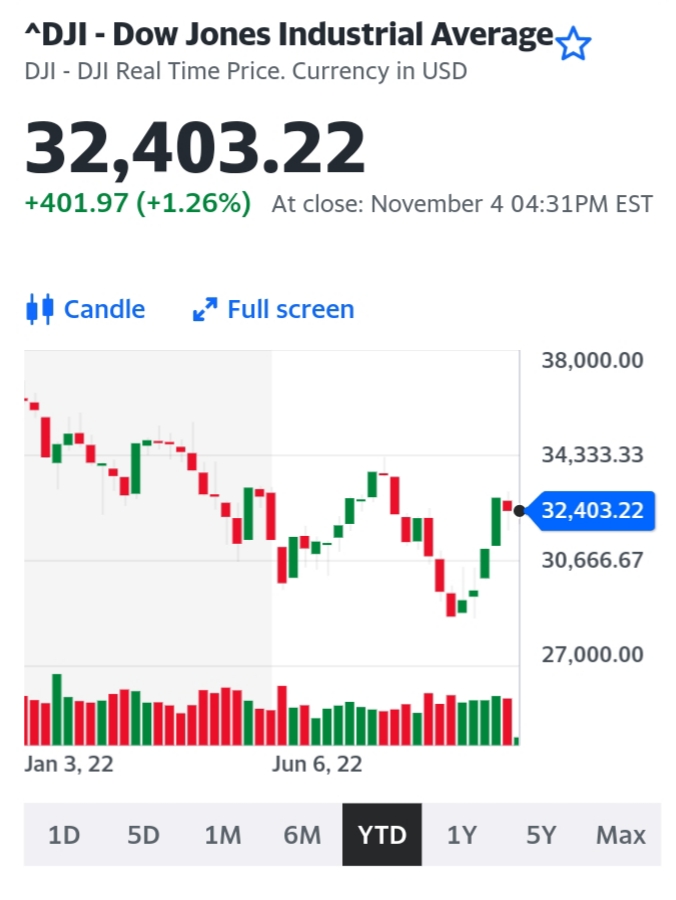Select the 1D time range

coord(64,834)
